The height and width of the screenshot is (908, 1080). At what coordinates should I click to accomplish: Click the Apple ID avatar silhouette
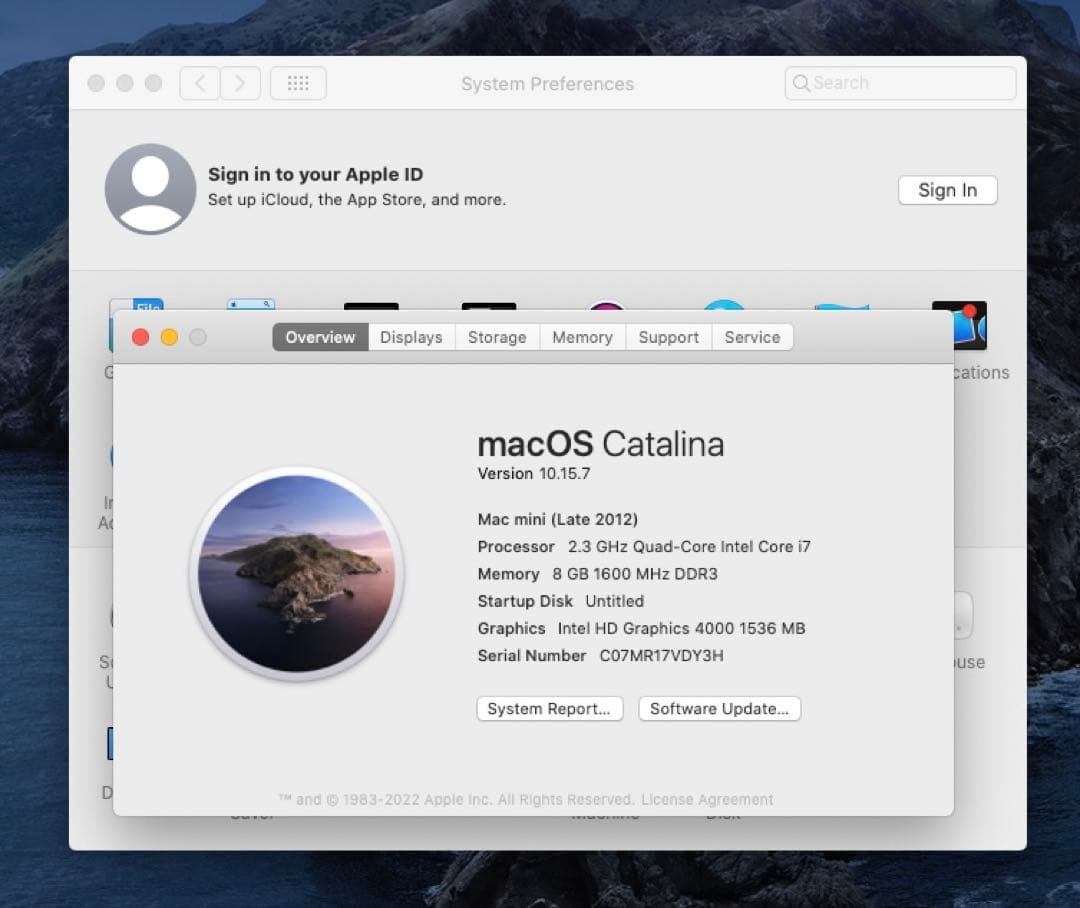pos(150,190)
